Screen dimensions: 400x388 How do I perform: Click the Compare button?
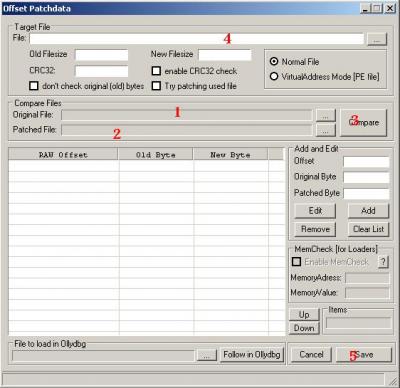click(363, 123)
